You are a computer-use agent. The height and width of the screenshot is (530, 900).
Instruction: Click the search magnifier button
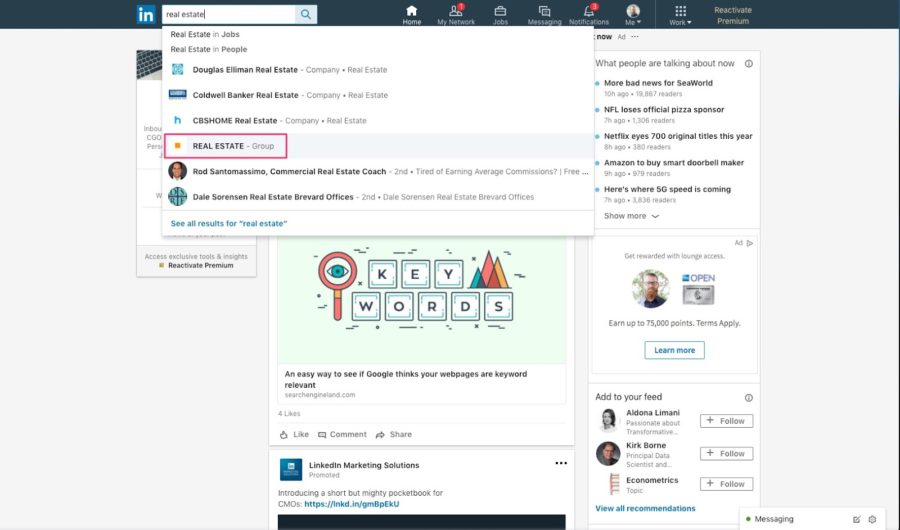(x=306, y=14)
